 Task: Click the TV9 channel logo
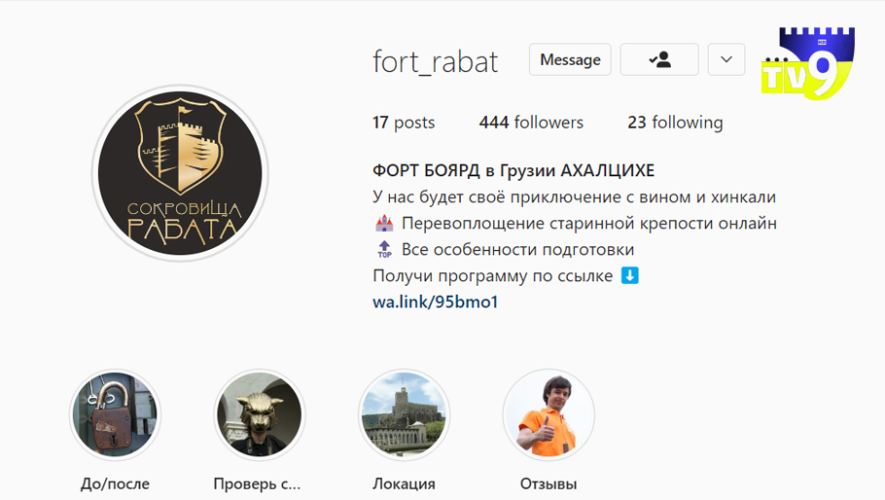click(808, 63)
